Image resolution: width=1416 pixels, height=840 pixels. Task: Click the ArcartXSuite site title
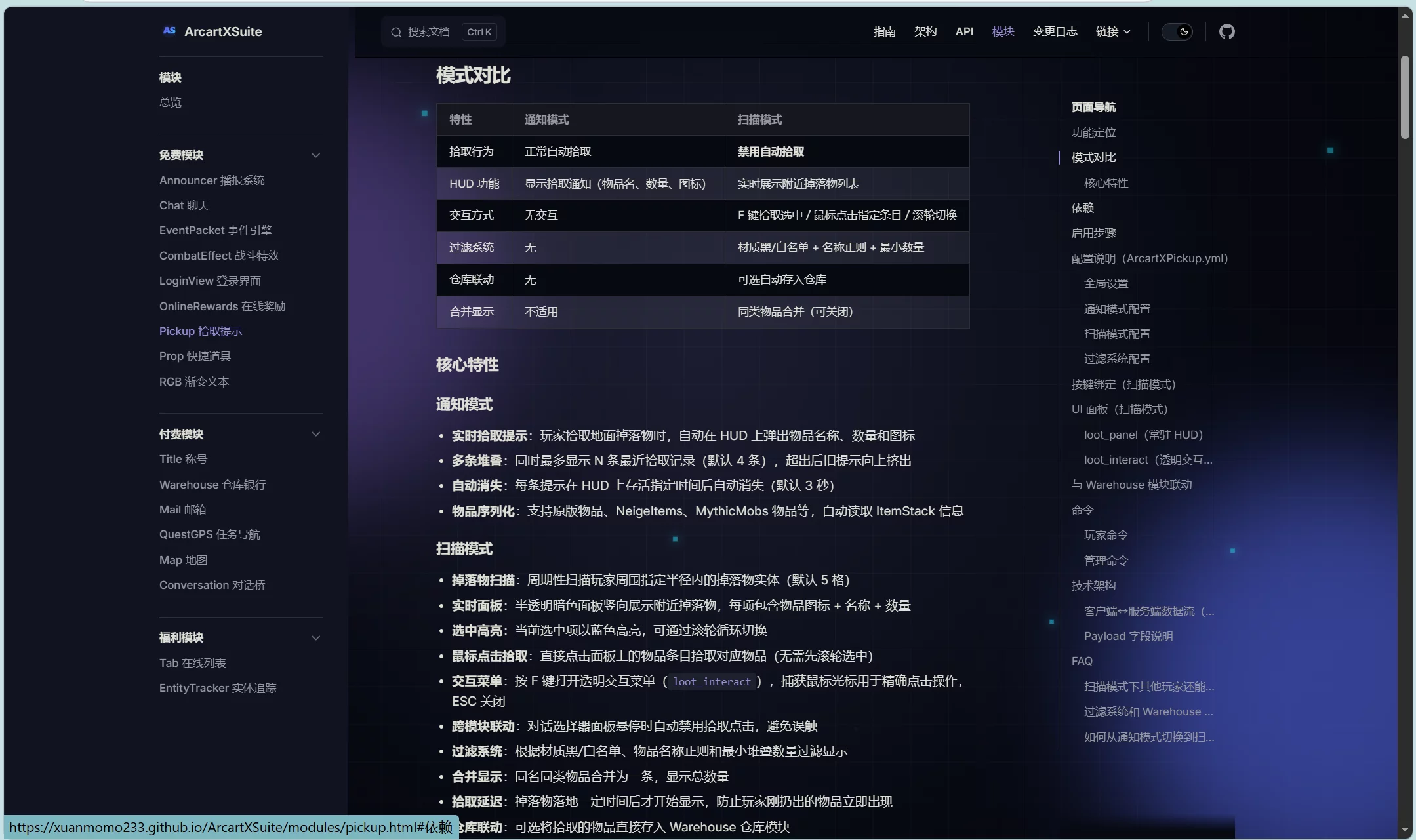click(x=223, y=31)
